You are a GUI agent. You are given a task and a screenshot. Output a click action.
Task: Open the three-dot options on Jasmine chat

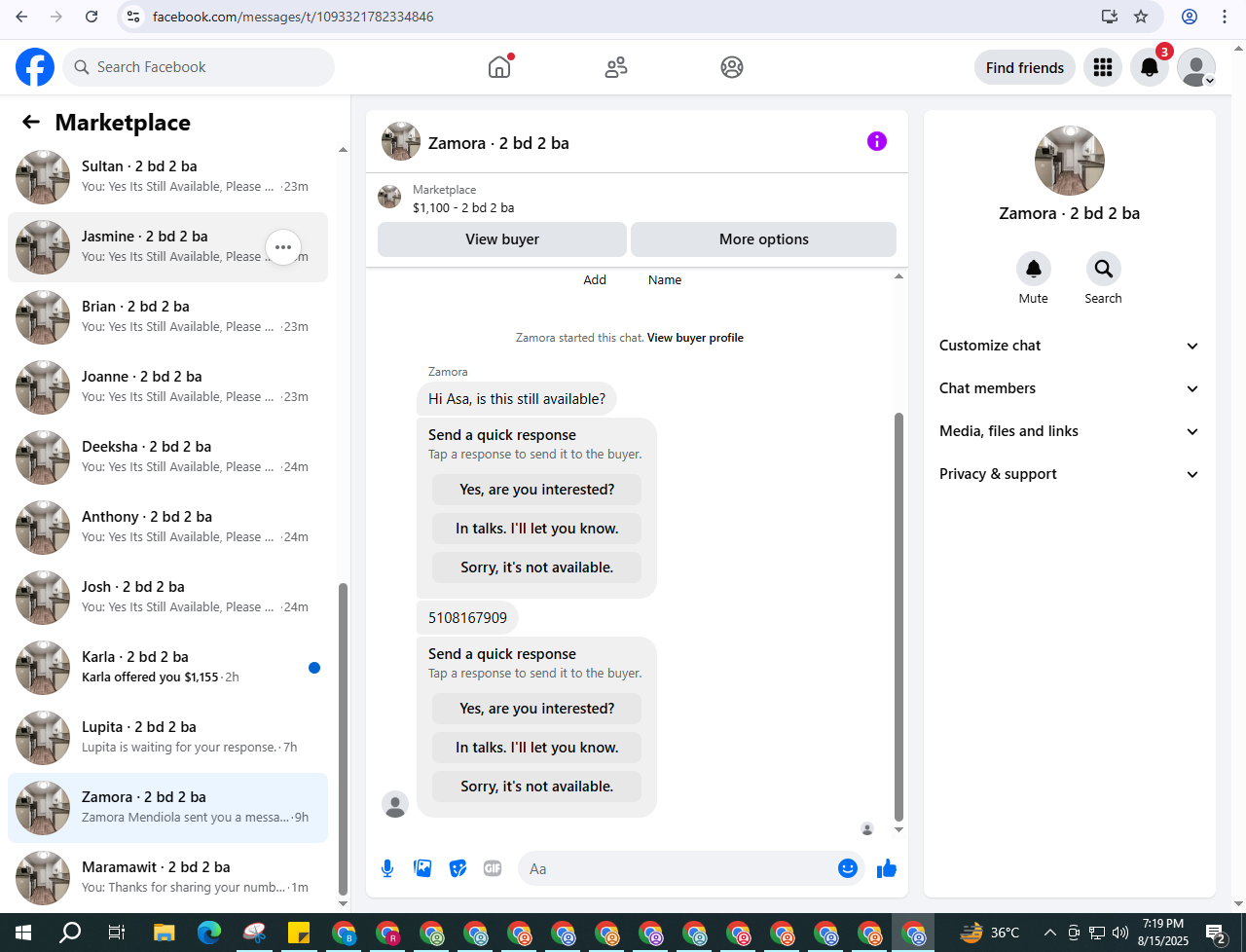[x=283, y=247]
